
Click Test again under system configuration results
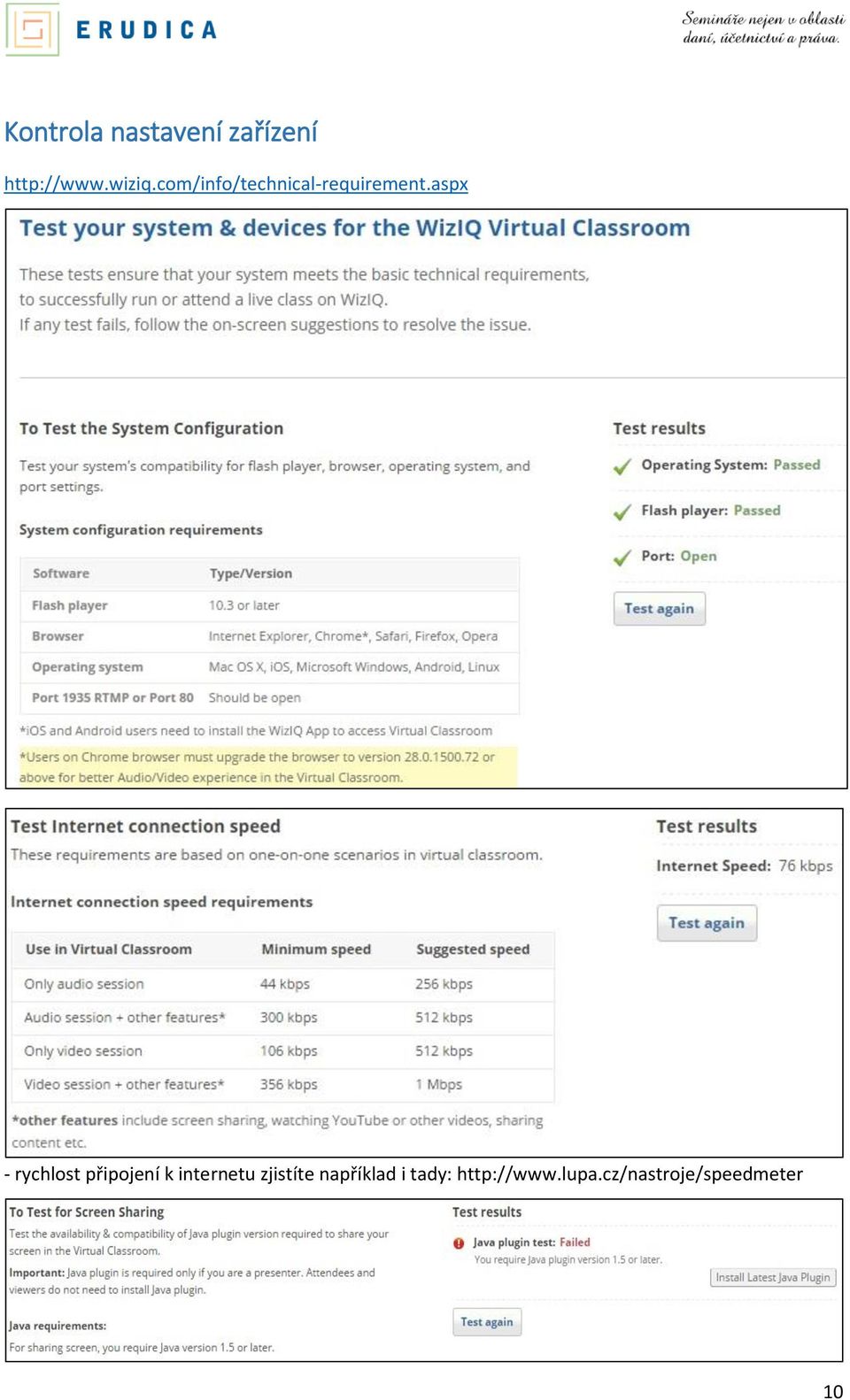[x=659, y=609]
